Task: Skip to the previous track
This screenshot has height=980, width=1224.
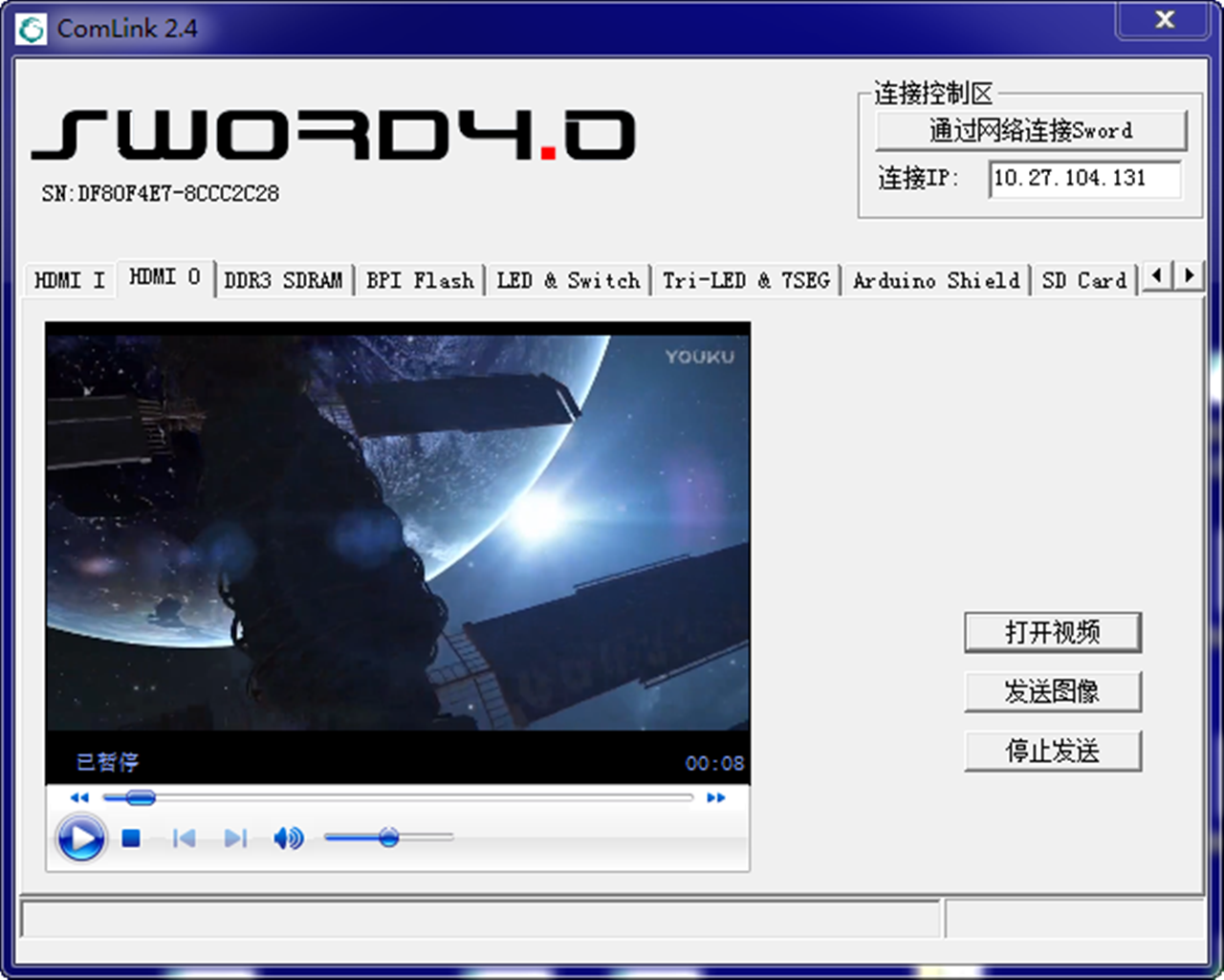Action: [x=184, y=838]
